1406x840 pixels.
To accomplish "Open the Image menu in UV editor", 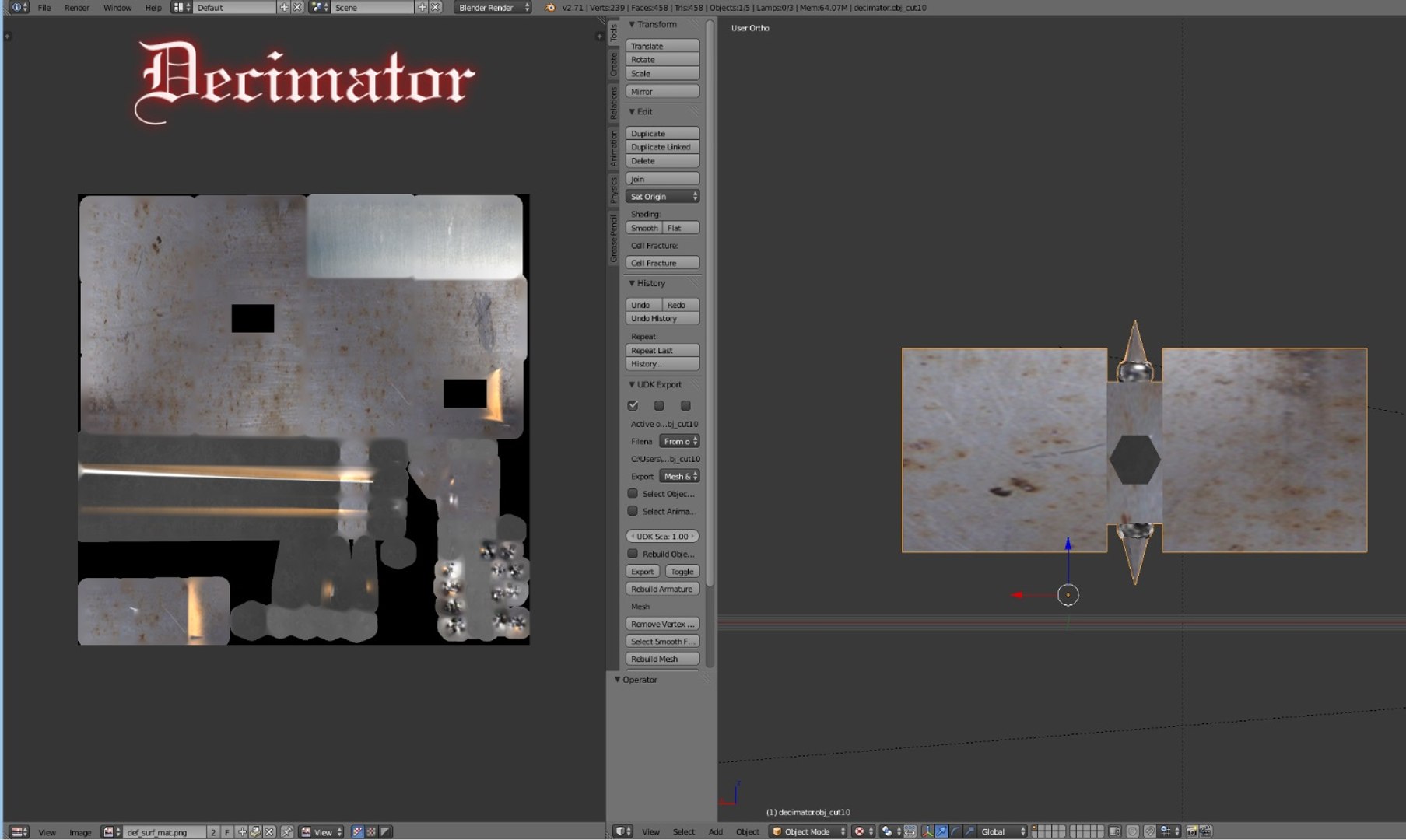I will (x=80, y=831).
